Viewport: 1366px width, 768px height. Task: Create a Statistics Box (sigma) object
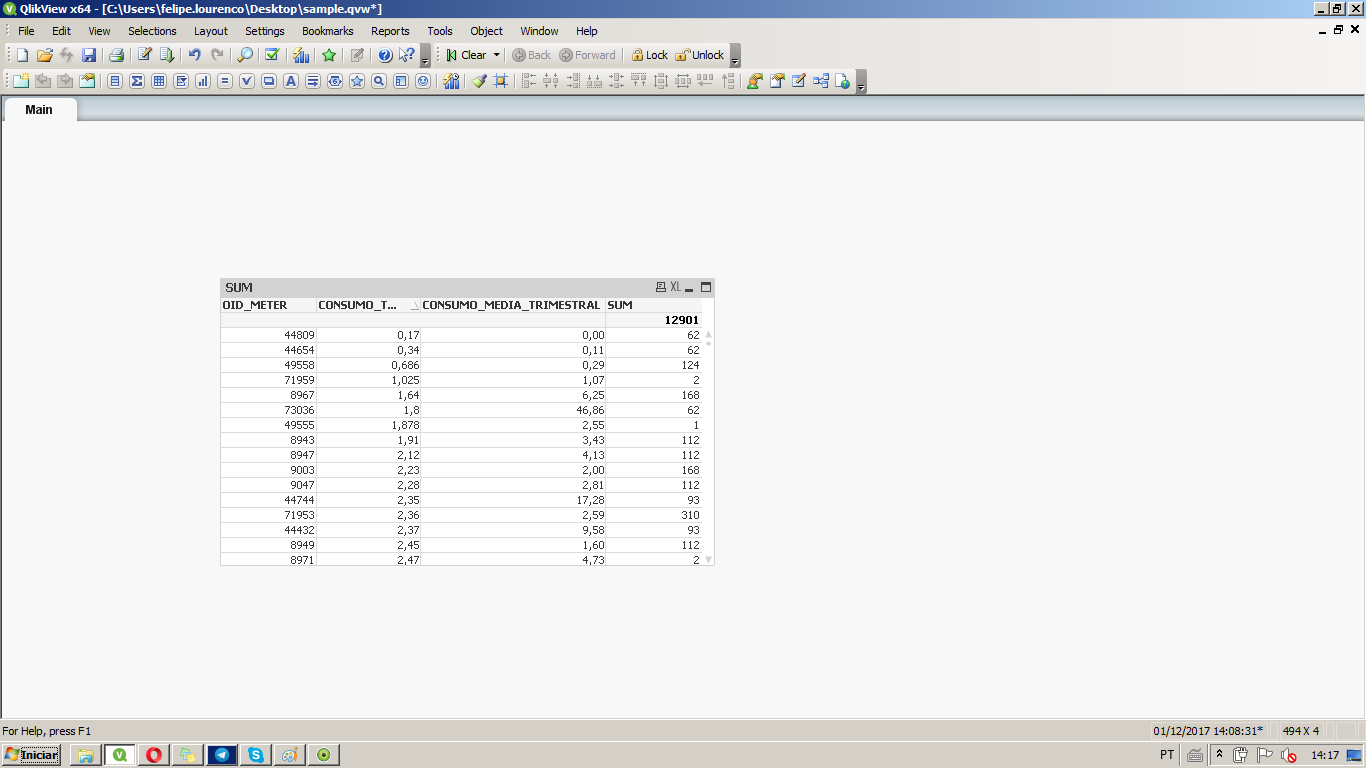click(137, 81)
